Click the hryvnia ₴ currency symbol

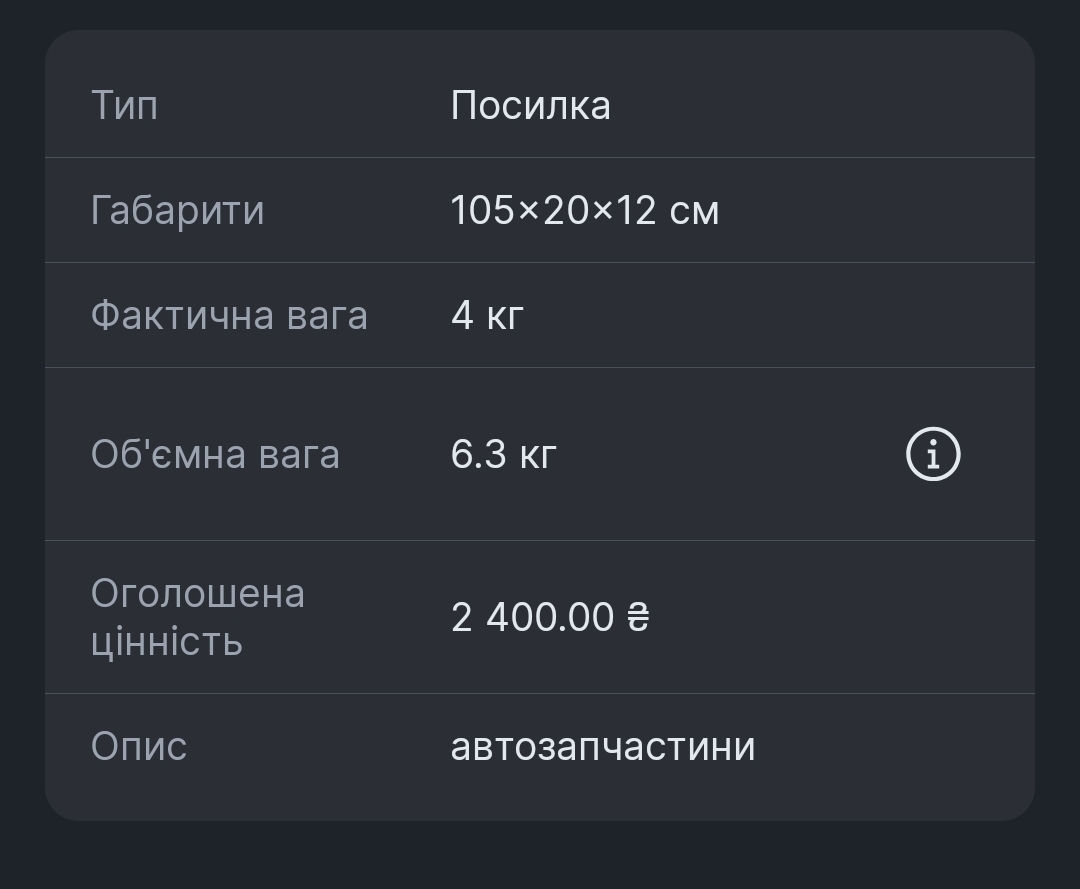tap(638, 618)
